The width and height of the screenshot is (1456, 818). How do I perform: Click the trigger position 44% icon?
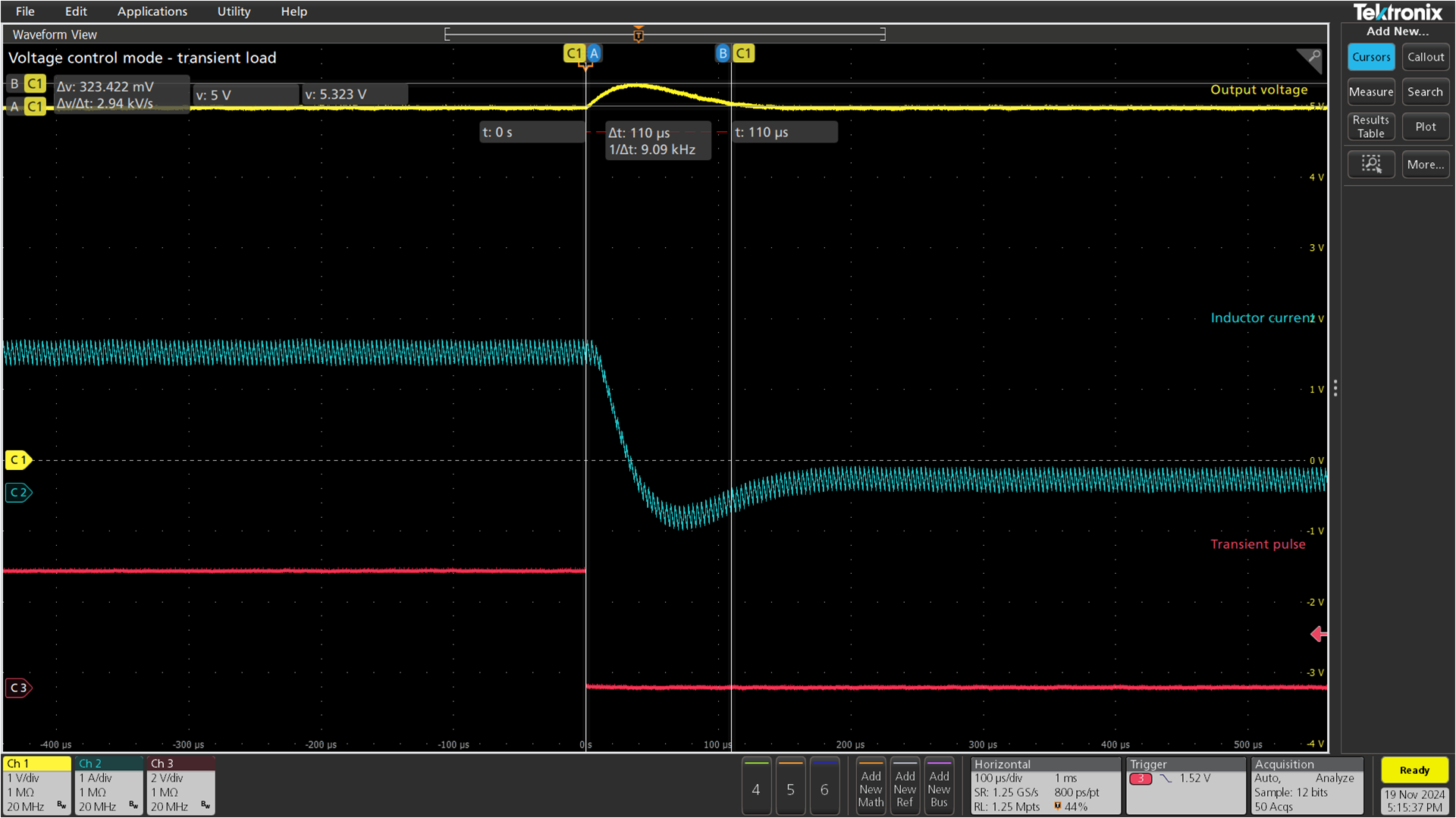1058,807
